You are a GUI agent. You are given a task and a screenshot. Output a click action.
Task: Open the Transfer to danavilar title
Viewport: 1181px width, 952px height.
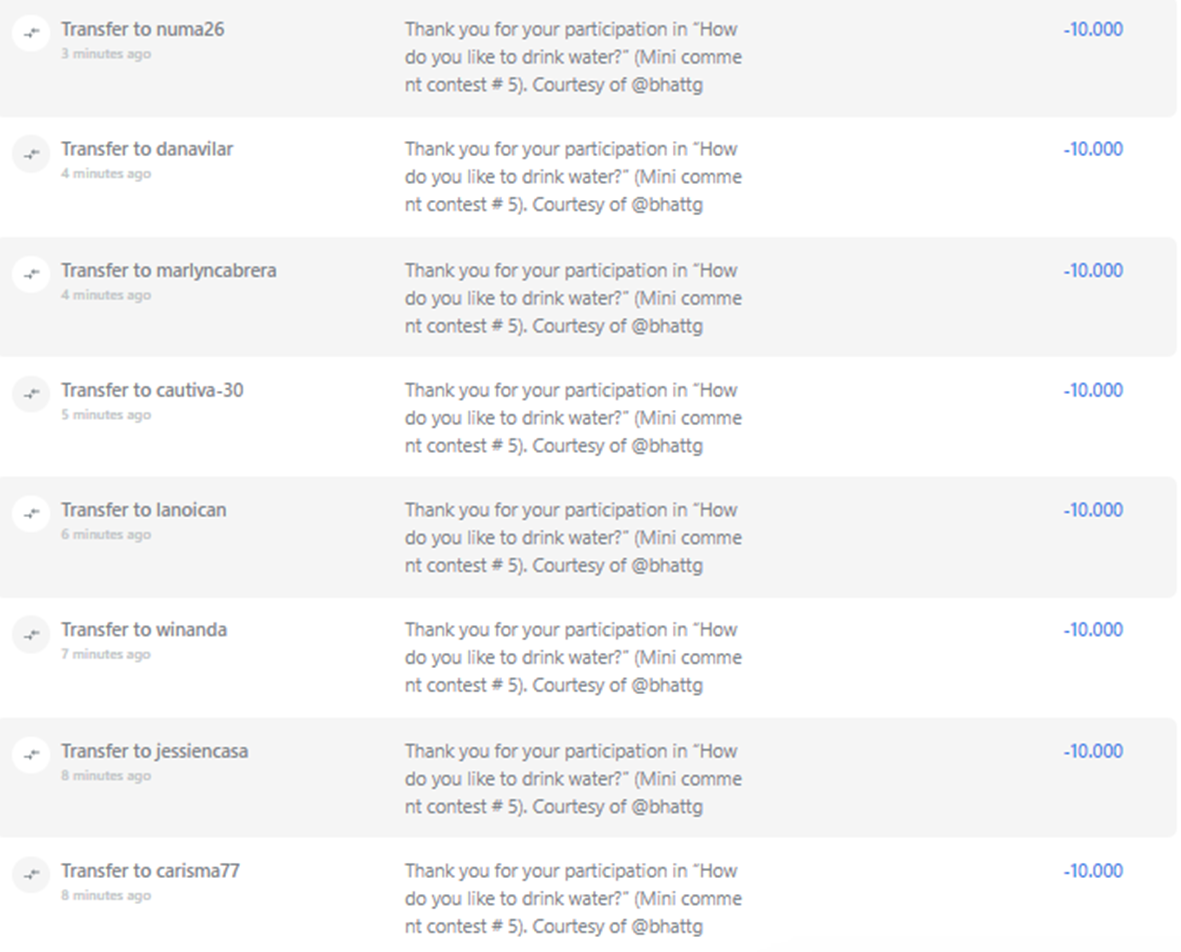(147, 149)
